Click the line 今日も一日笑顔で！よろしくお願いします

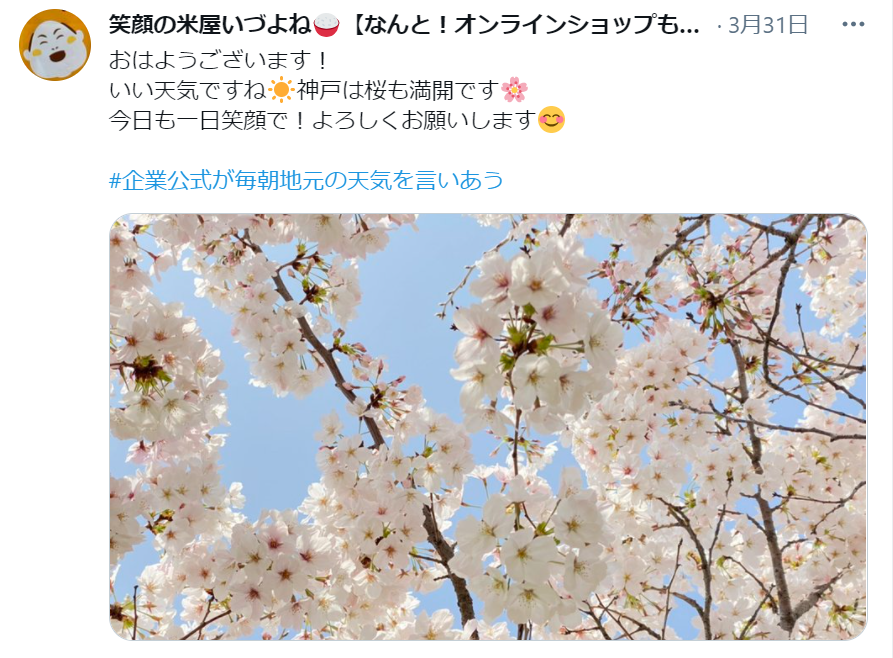pos(323,120)
